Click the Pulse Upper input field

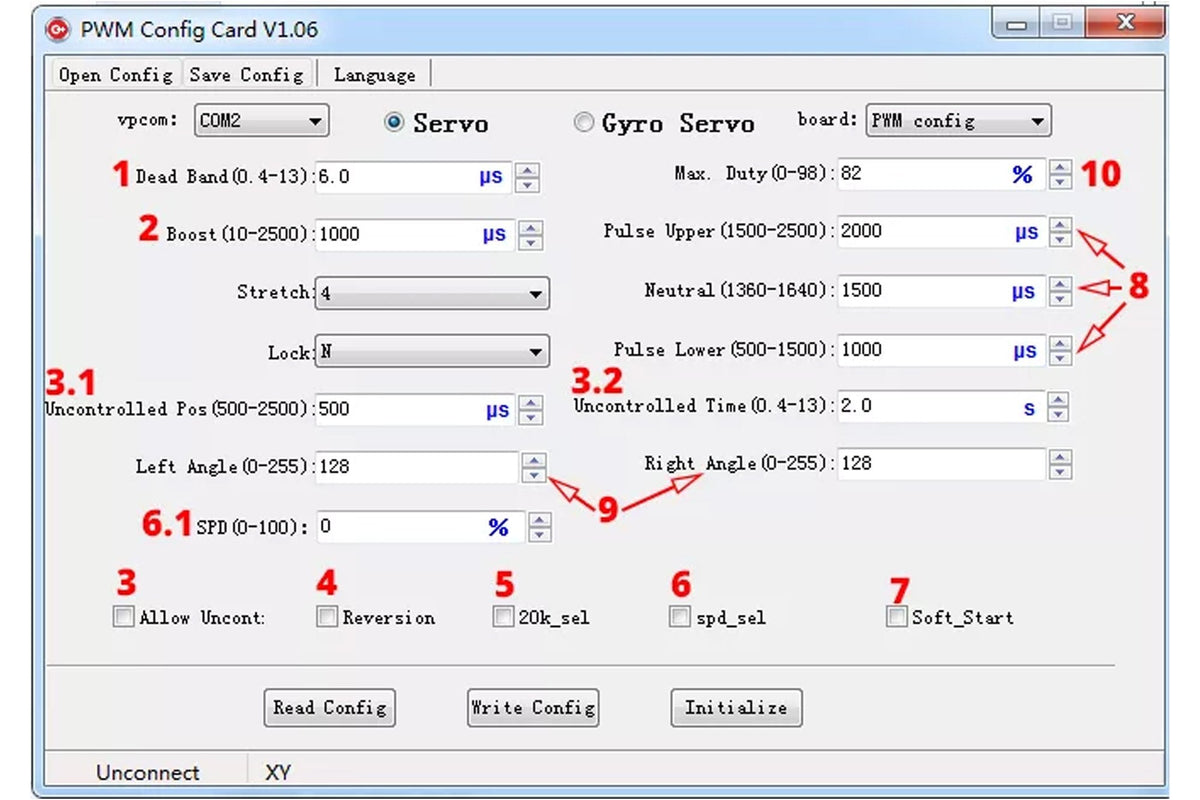coord(941,232)
